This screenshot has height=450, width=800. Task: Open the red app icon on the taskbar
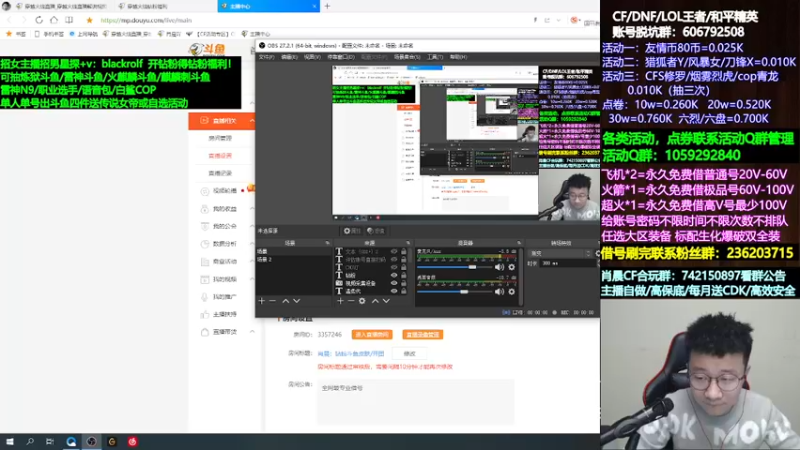click(132, 442)
